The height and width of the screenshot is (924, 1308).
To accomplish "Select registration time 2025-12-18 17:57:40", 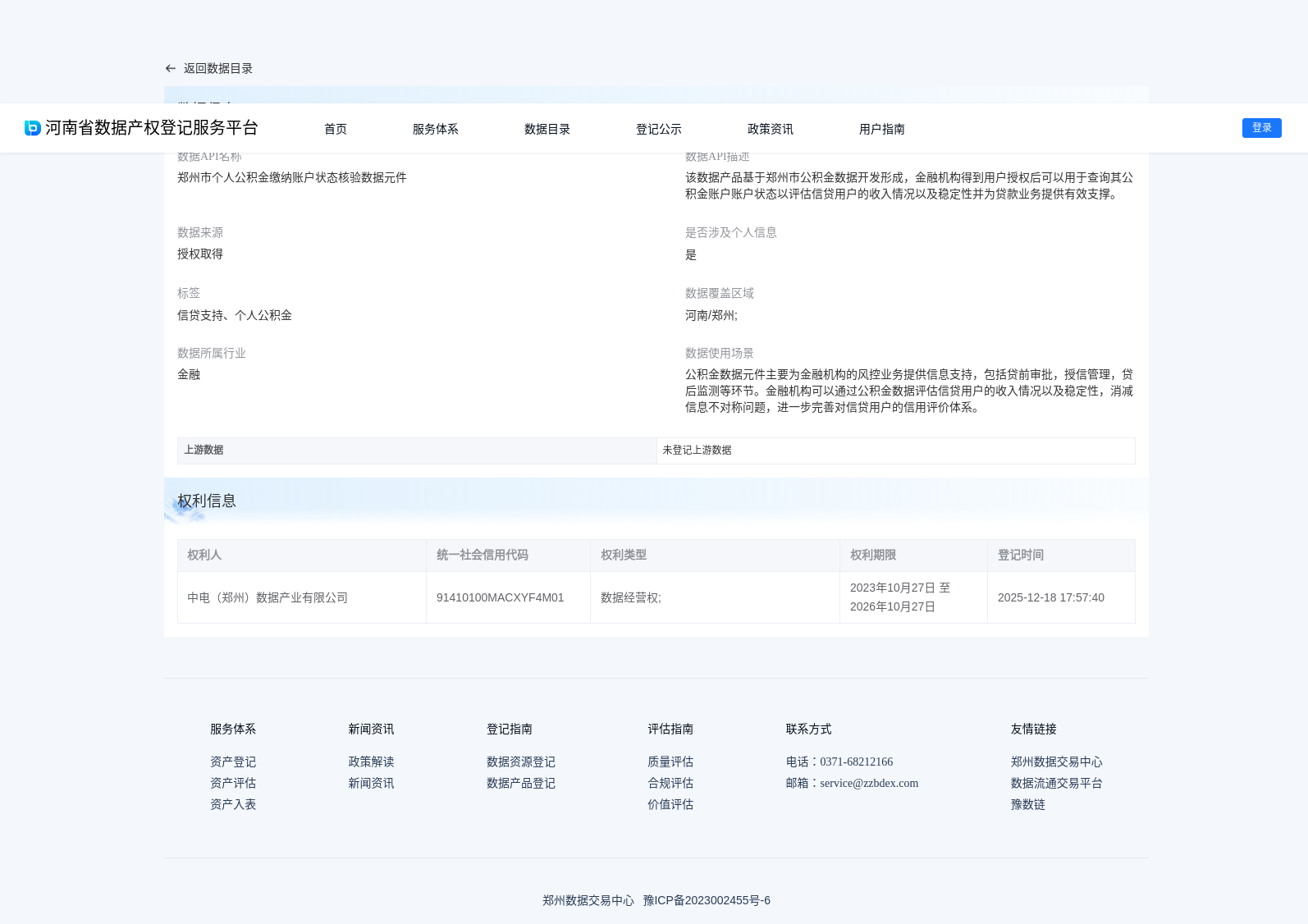I will click(1051, 598).
